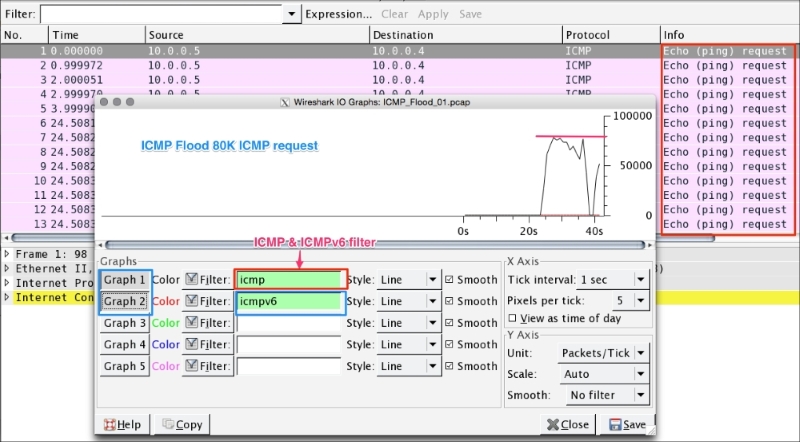Image resolution: width=800 pixels, height=442 pixels.
Task: Uncheck Smooth for Graph 4
Action: click(x=449, y=345)
